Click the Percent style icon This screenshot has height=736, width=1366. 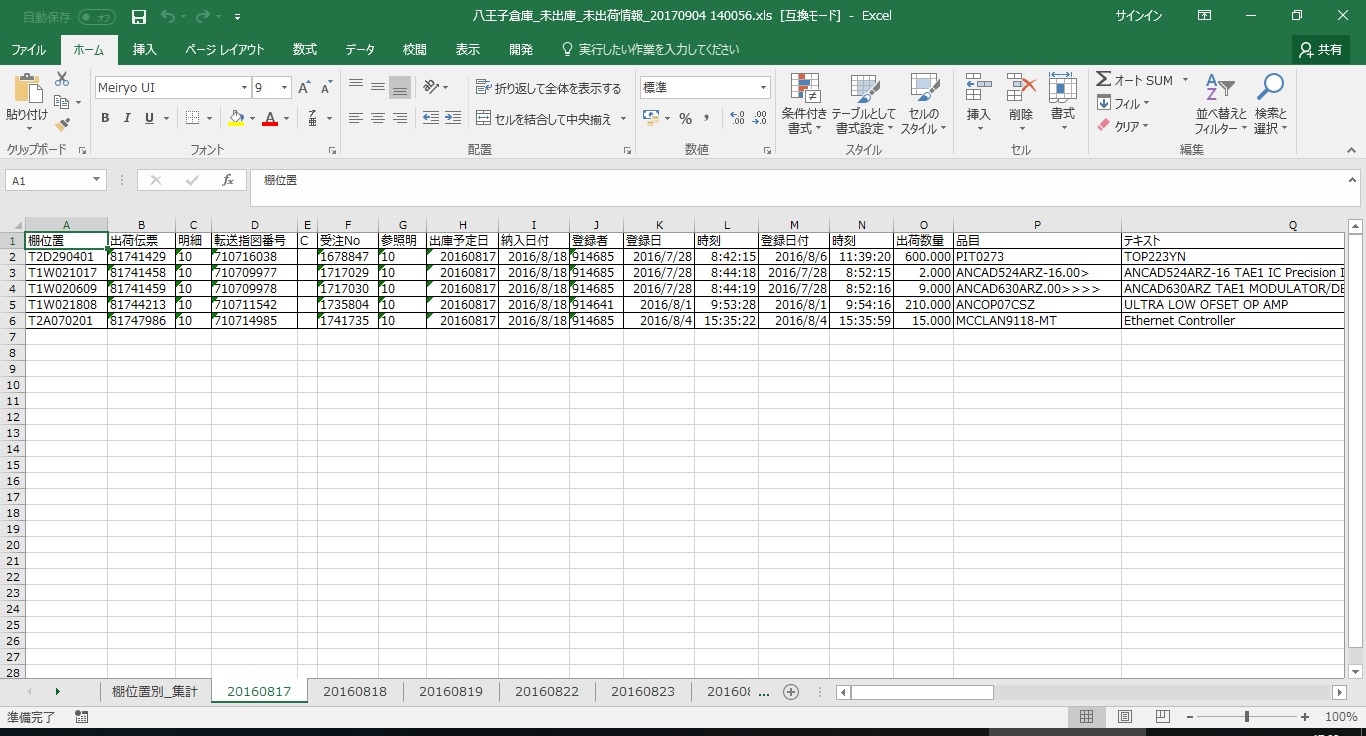[x=685, y=118]
